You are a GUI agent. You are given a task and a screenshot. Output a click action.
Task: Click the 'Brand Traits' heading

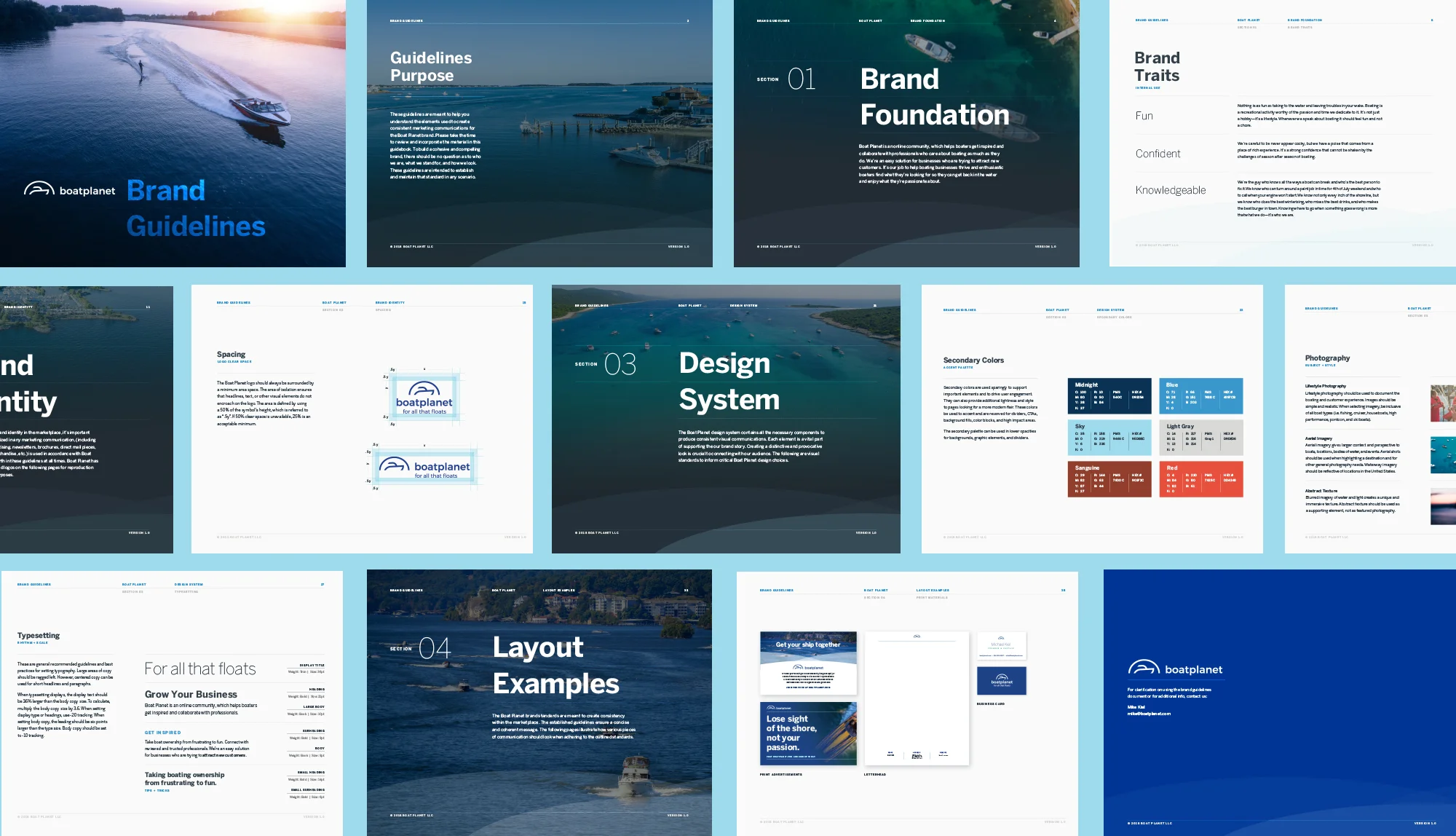click(1157, 66)
